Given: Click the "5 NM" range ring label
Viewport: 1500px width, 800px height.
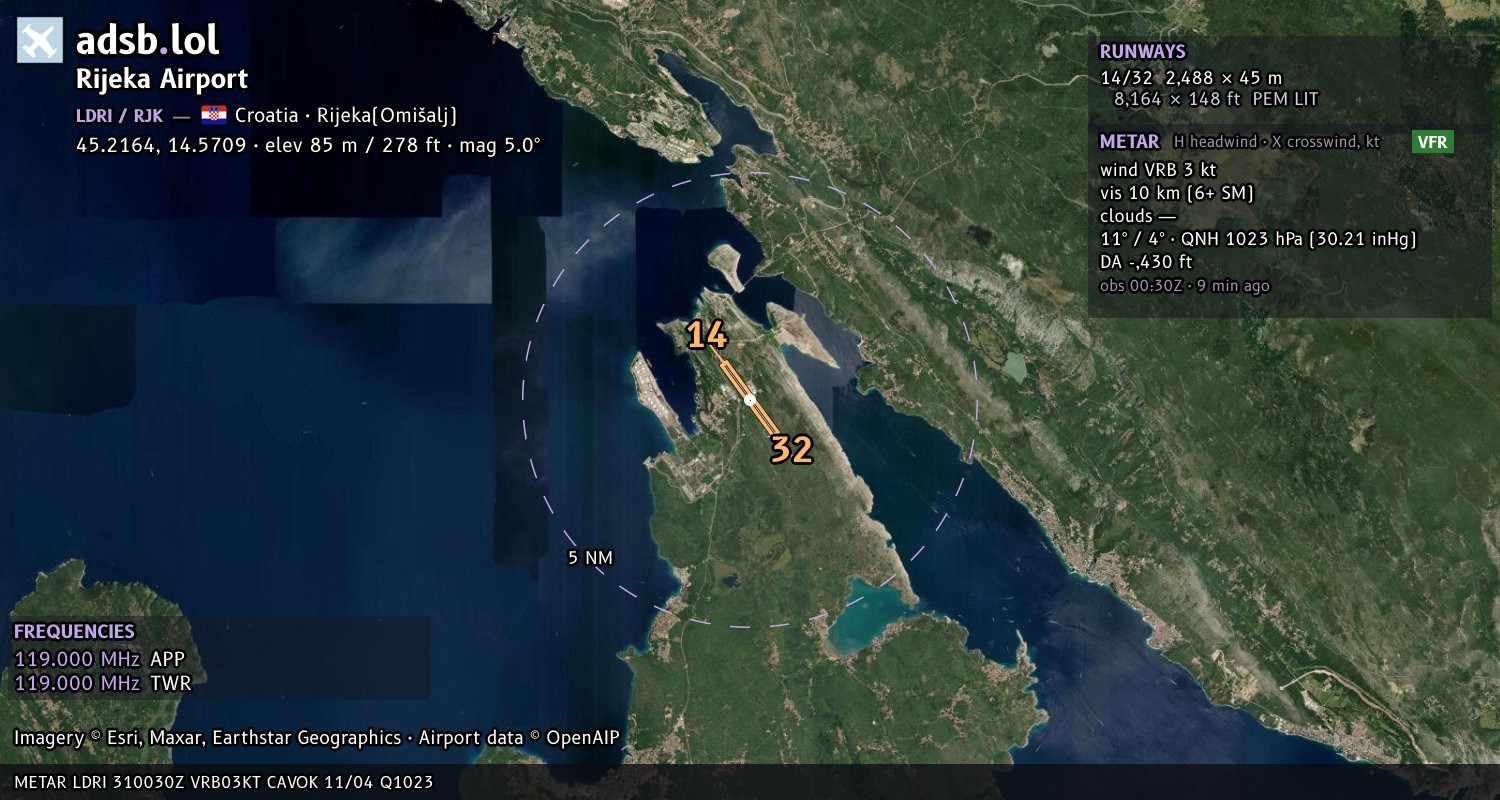Looking at the screenshot, I should tap(590, 558).
